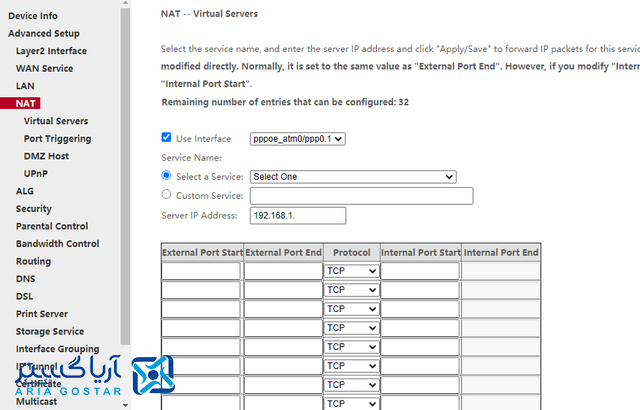Click the Aria Gostar logo icon
Image resolution: width=640 pixels, height=410 pixels.
[157, 375]
